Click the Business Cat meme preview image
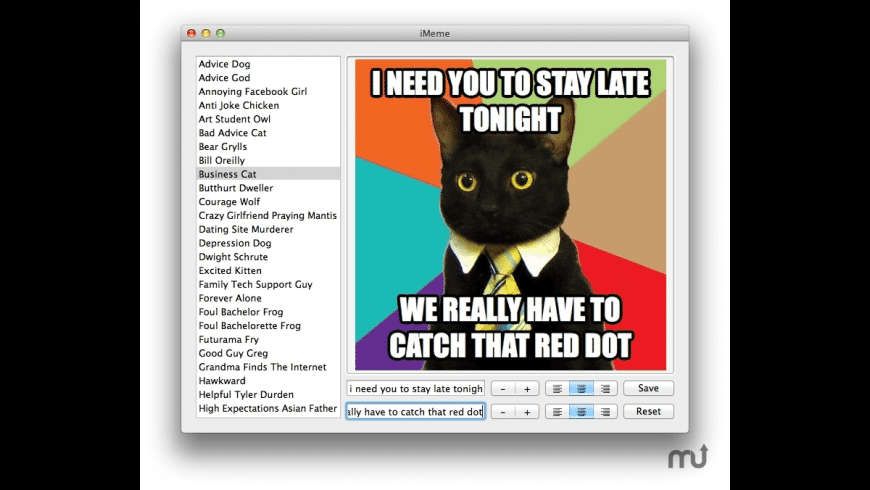This screenshot has height=490, width=870. coord(510,215)
